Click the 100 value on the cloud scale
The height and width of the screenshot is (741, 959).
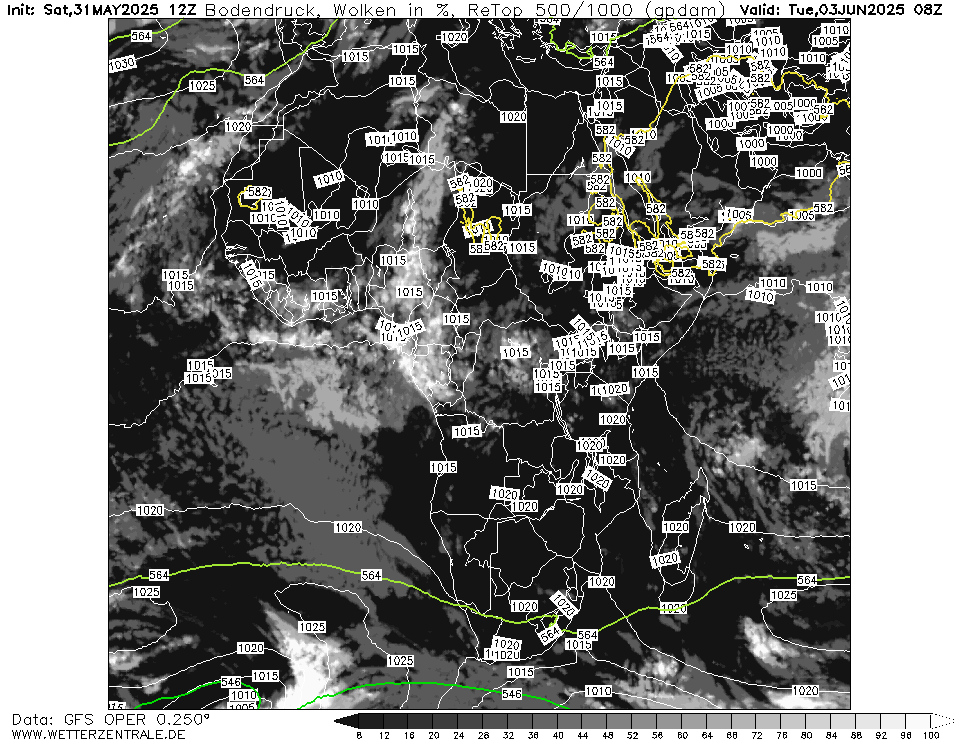931,735
